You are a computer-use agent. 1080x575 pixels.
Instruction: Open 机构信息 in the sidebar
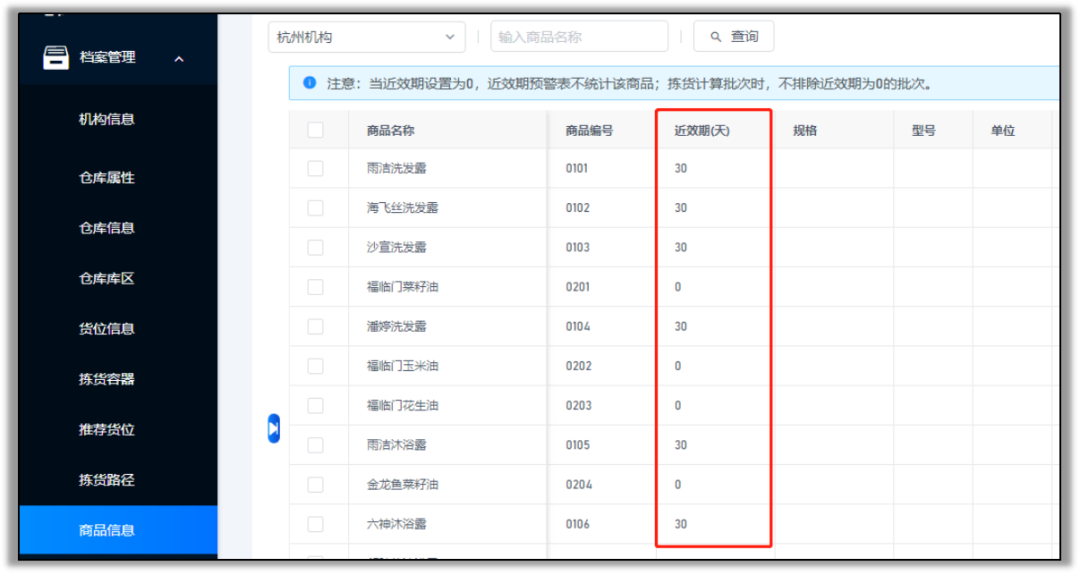coord(107,119)
